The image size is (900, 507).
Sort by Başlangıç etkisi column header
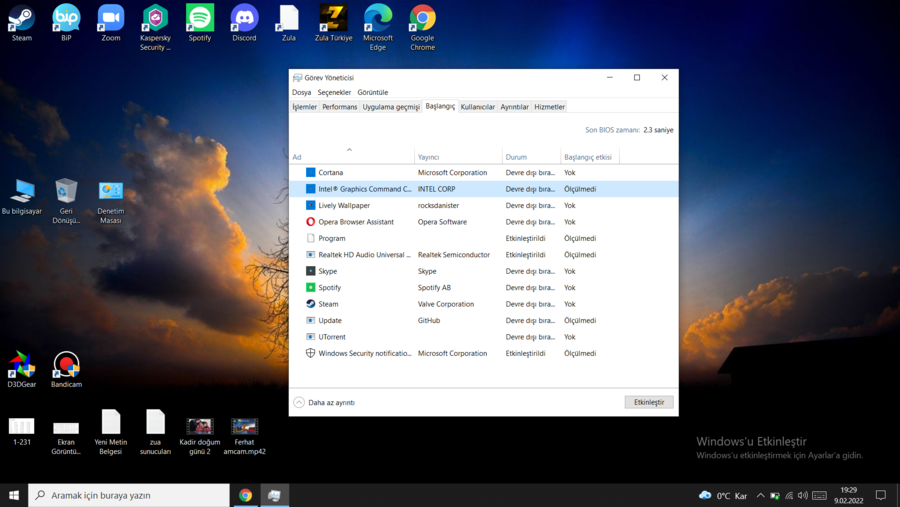pos(589,155)
